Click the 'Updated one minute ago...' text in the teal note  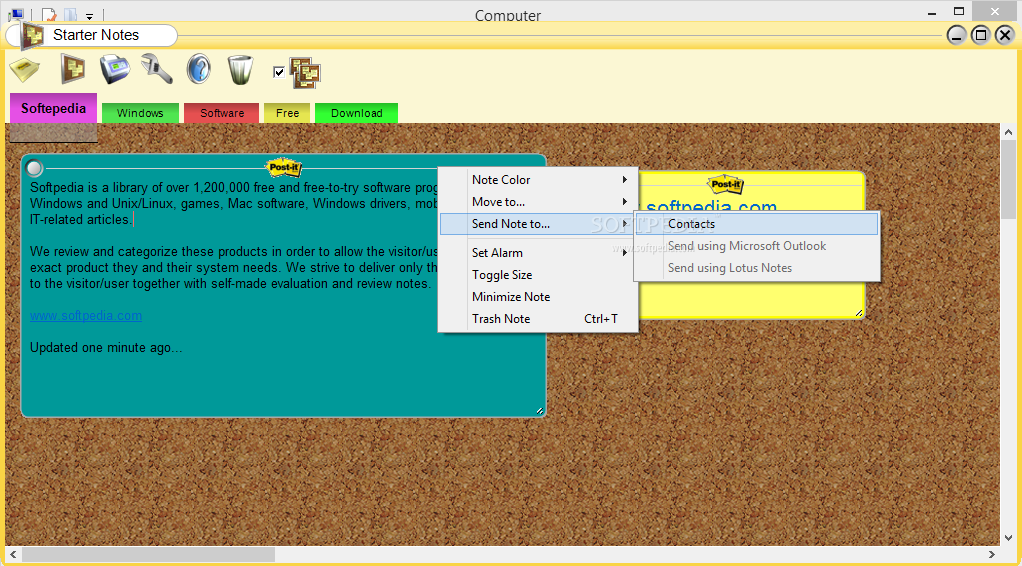pyautogui.click(x=106, y=348)
